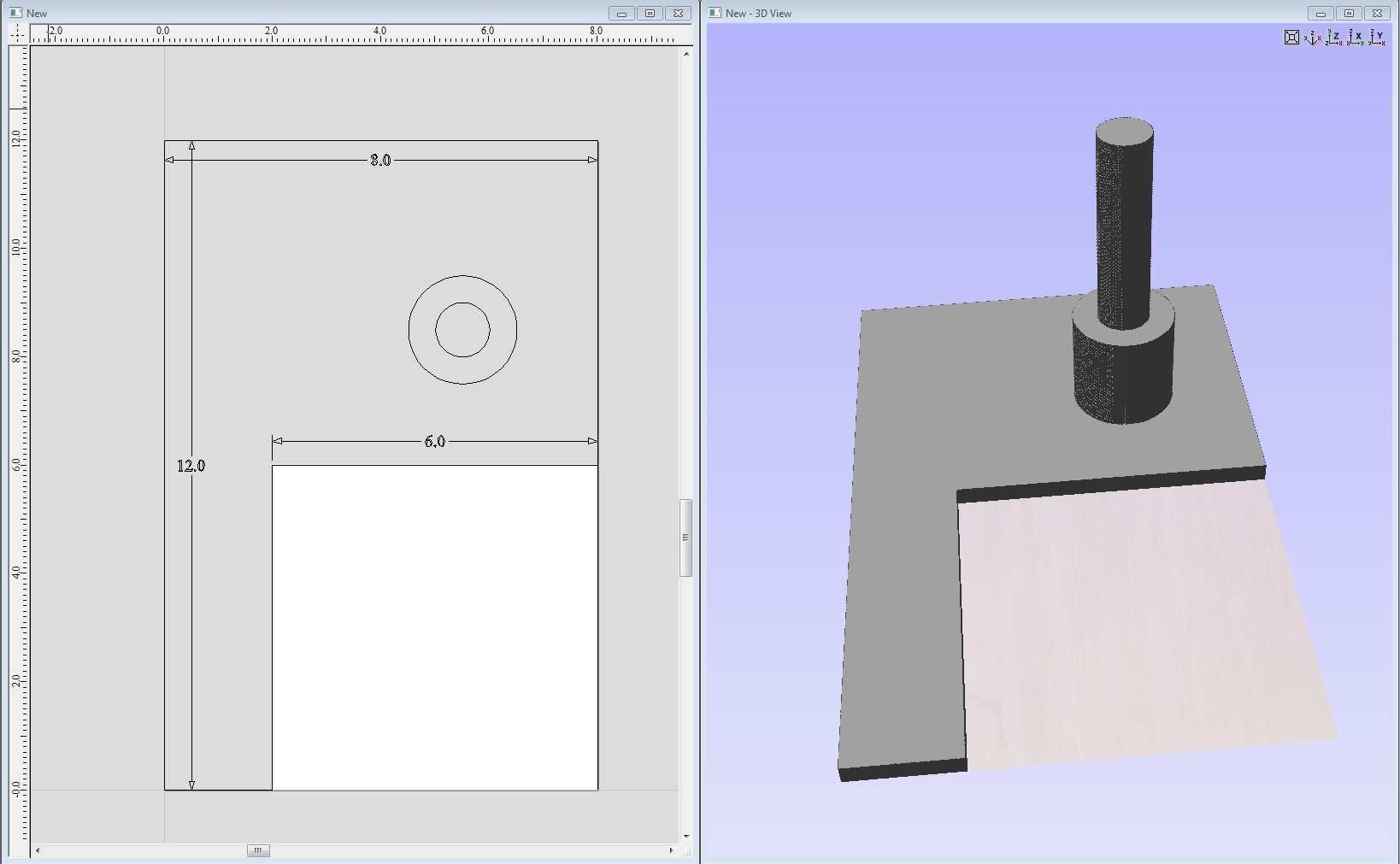This screenshot has height=864, width=1400.
Task: Select the 12.0 height dimension label
Action: tap(191, 466)
